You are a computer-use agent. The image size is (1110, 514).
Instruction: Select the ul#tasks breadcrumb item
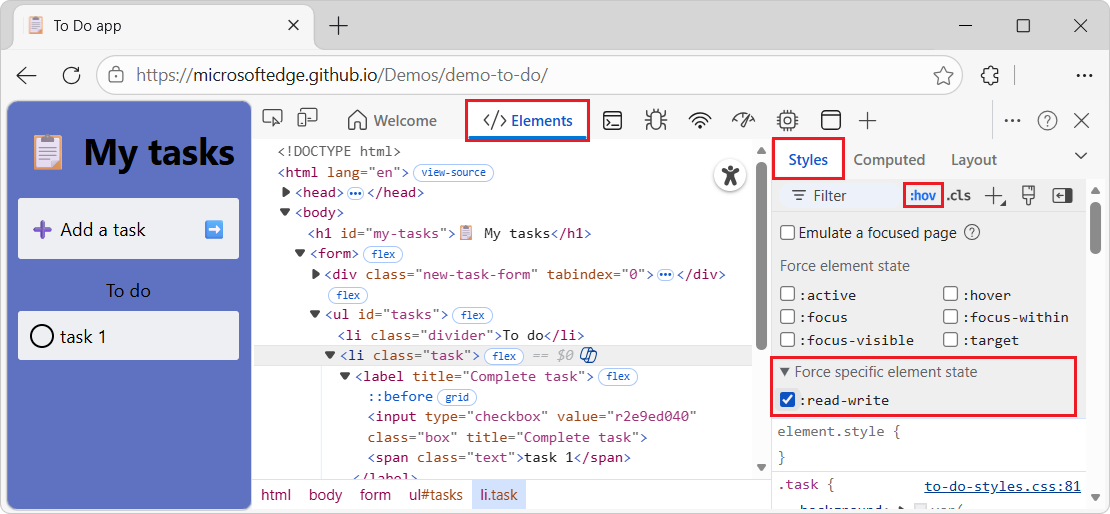pyautogui.click(x=435, y=495)
